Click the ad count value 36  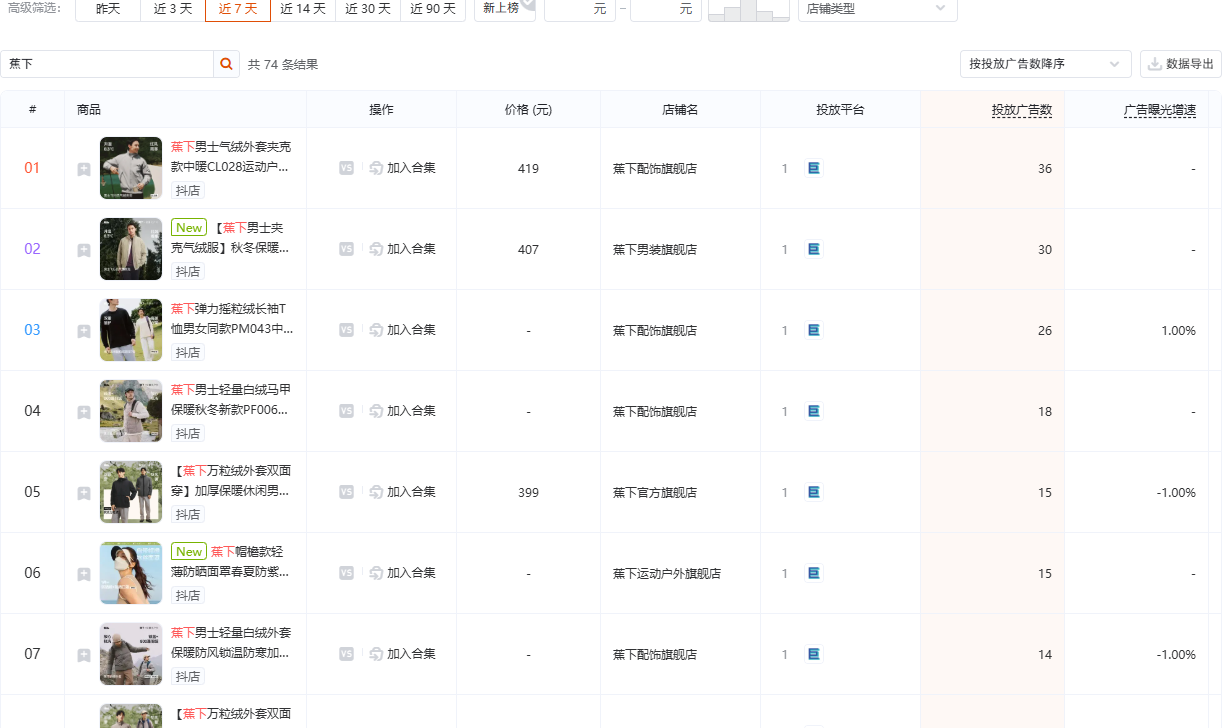click(x=1045, y=169)
